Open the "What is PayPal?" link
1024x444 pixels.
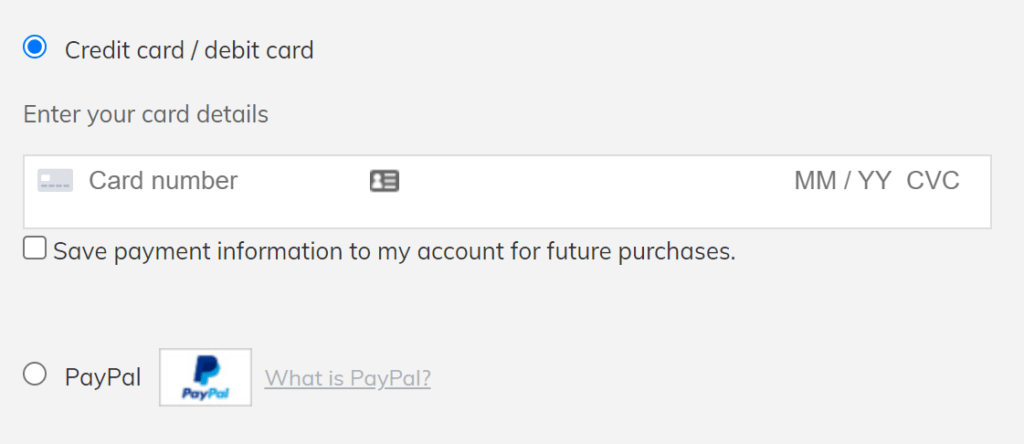pos(347,378)
